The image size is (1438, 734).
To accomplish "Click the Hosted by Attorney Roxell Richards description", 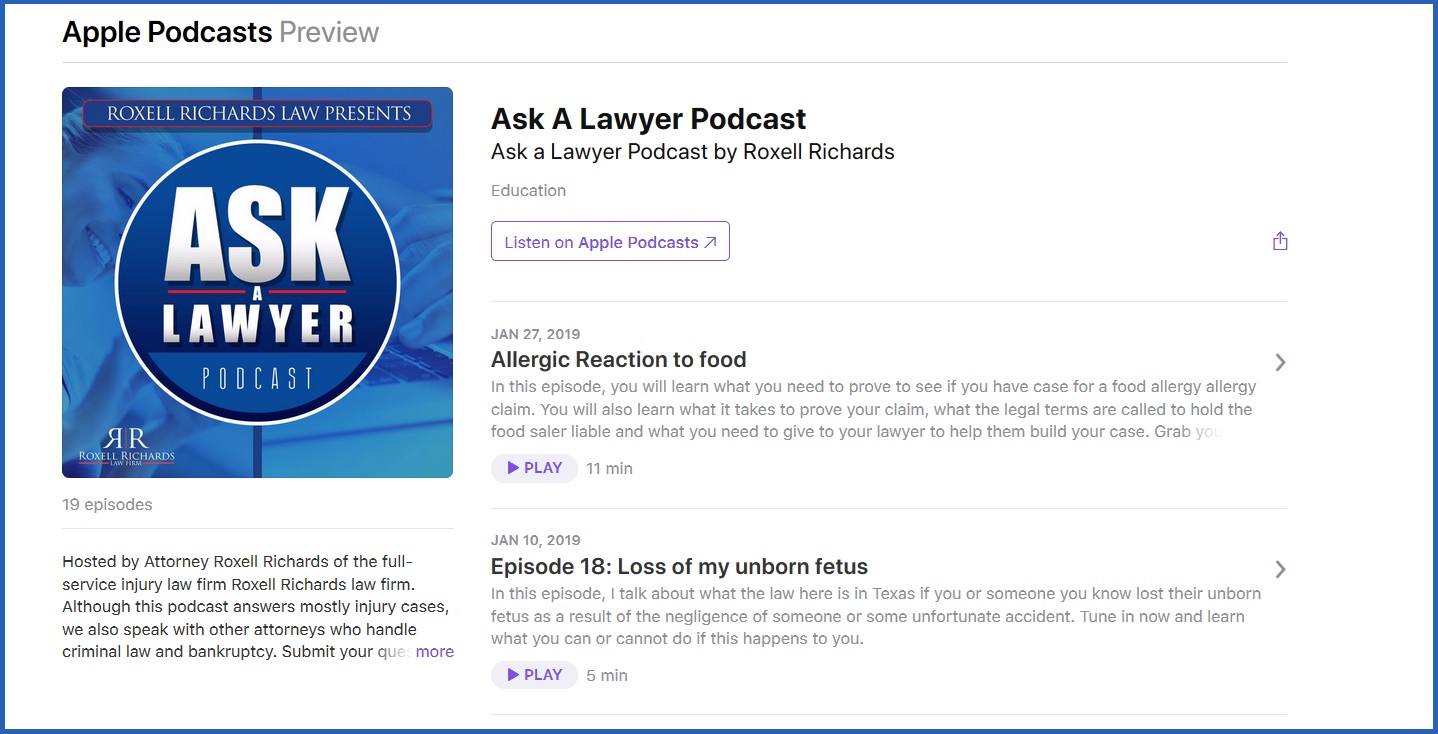I will tap(257, 606).
